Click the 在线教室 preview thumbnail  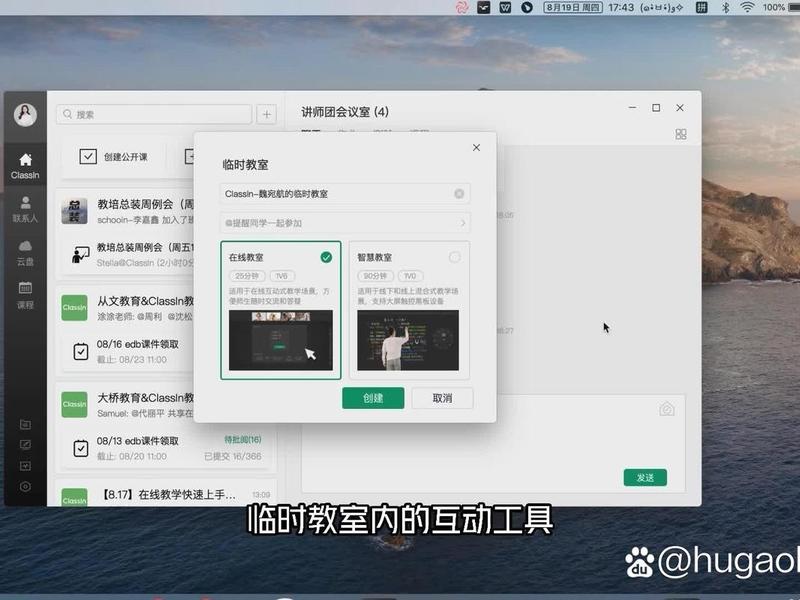pos(281,340)
